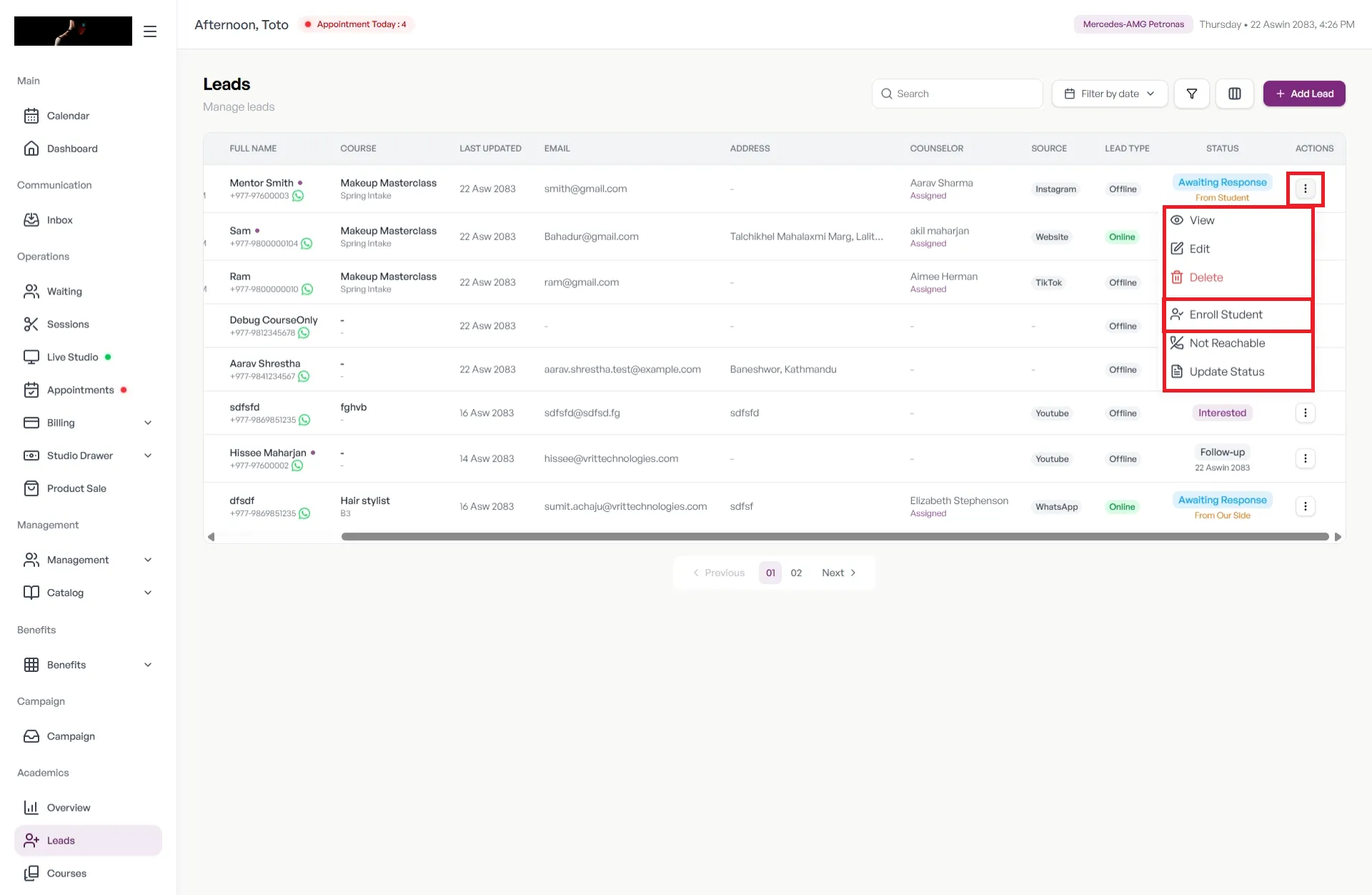Open Appointments in the sidebar
Image resolution: width=1372 pixels, height=895 pixels.
tap(88, 390)
